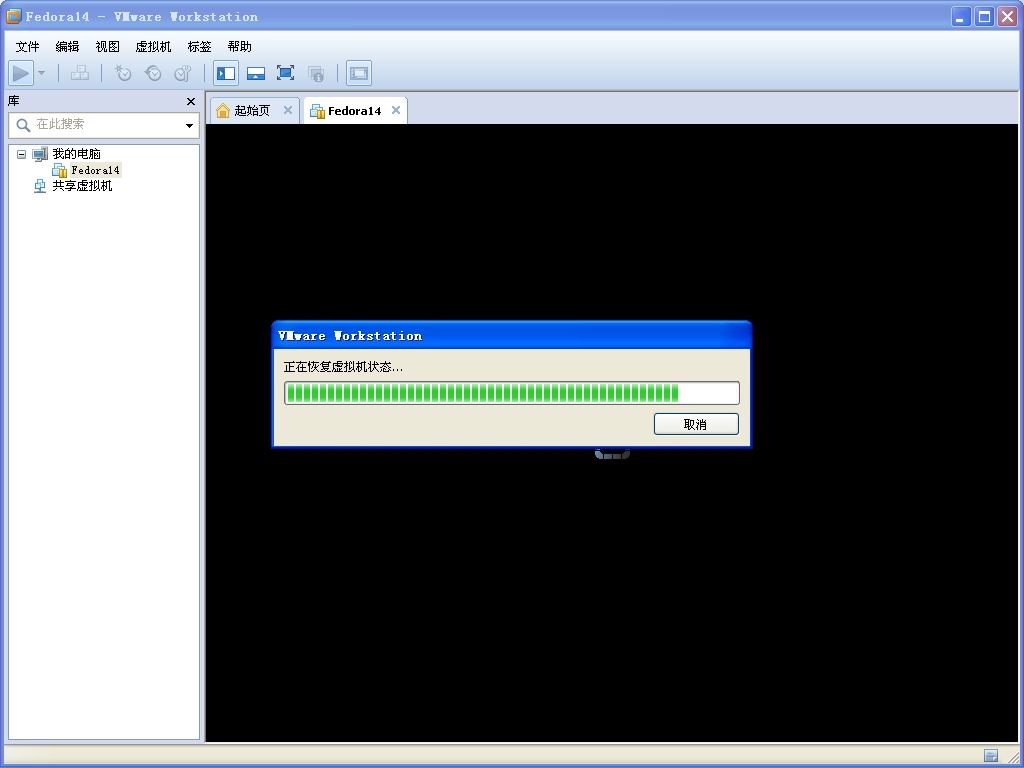Click the status bar icon at bottom right
Screen dimensions: 1024x768
tap(991, 756)
